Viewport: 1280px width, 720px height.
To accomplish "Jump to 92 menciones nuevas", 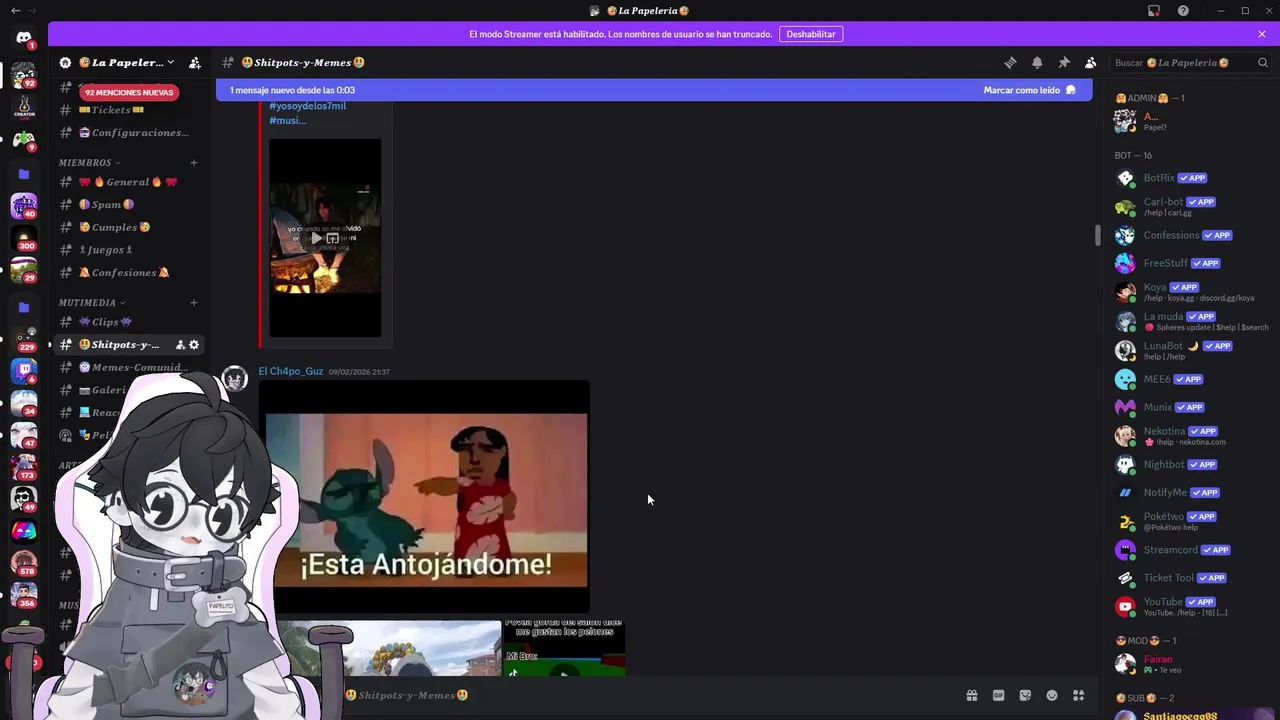I will 129,92.
